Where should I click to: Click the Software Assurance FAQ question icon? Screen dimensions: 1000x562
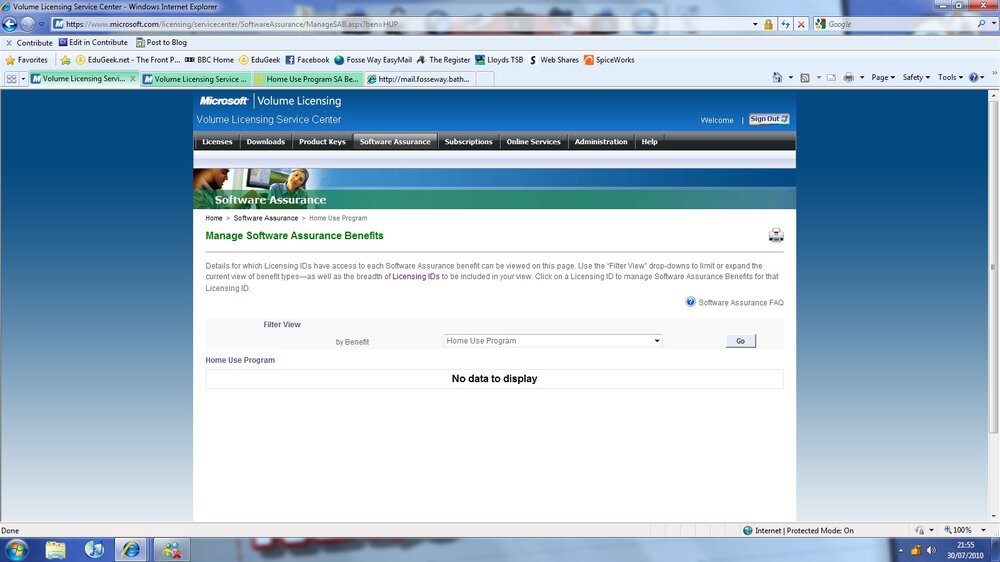[x=691, y=302]
